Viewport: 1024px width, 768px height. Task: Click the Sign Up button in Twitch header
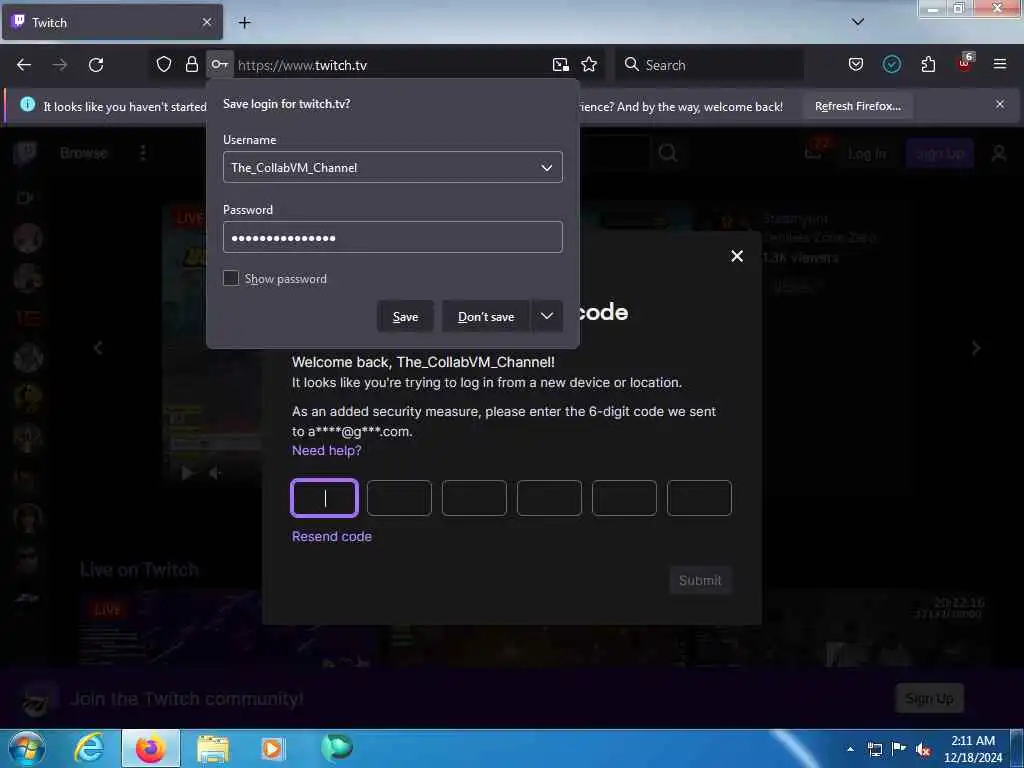940,153
